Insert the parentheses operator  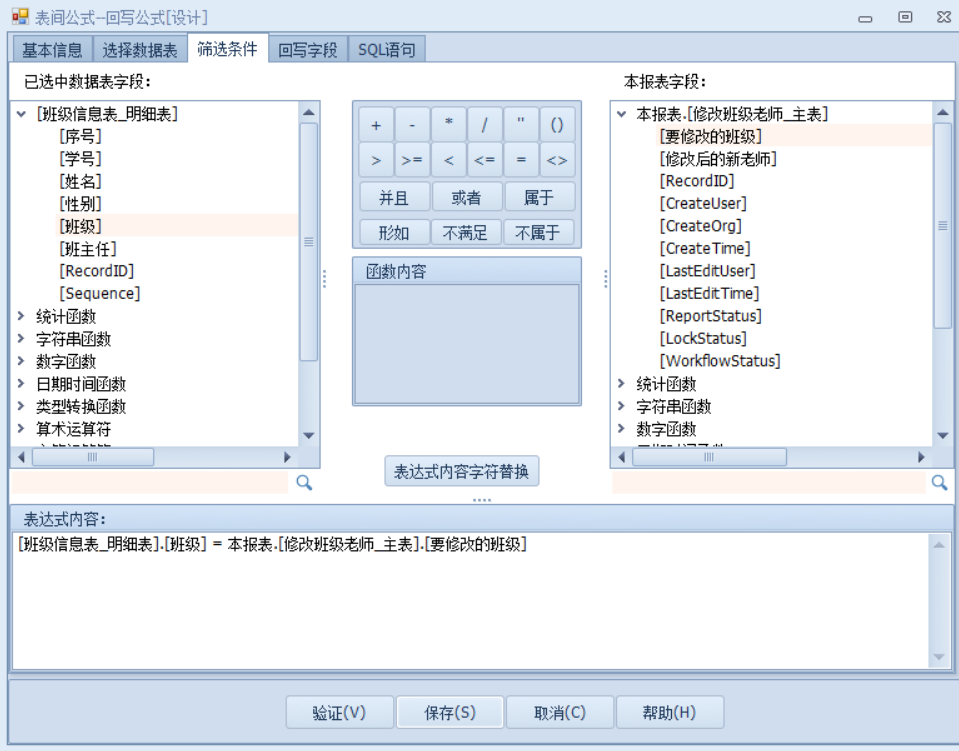(557, 125)
